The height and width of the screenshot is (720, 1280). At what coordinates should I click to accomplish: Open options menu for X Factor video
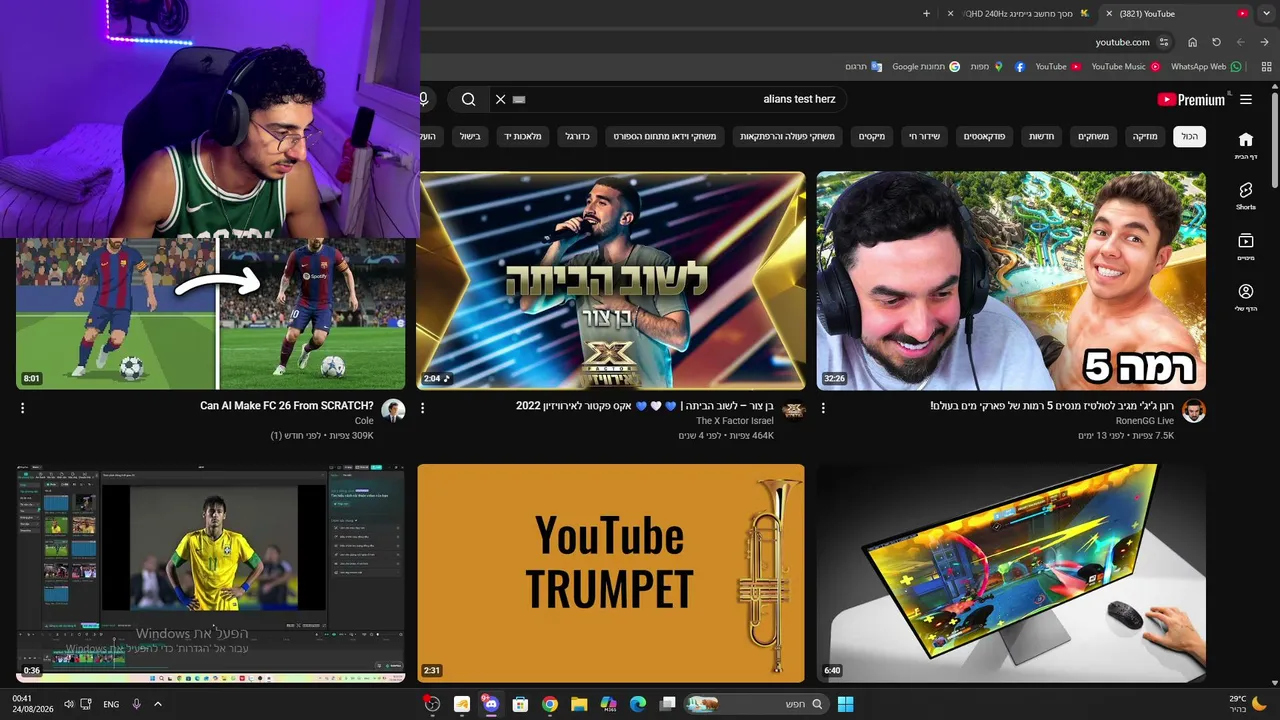click(422, 408)
